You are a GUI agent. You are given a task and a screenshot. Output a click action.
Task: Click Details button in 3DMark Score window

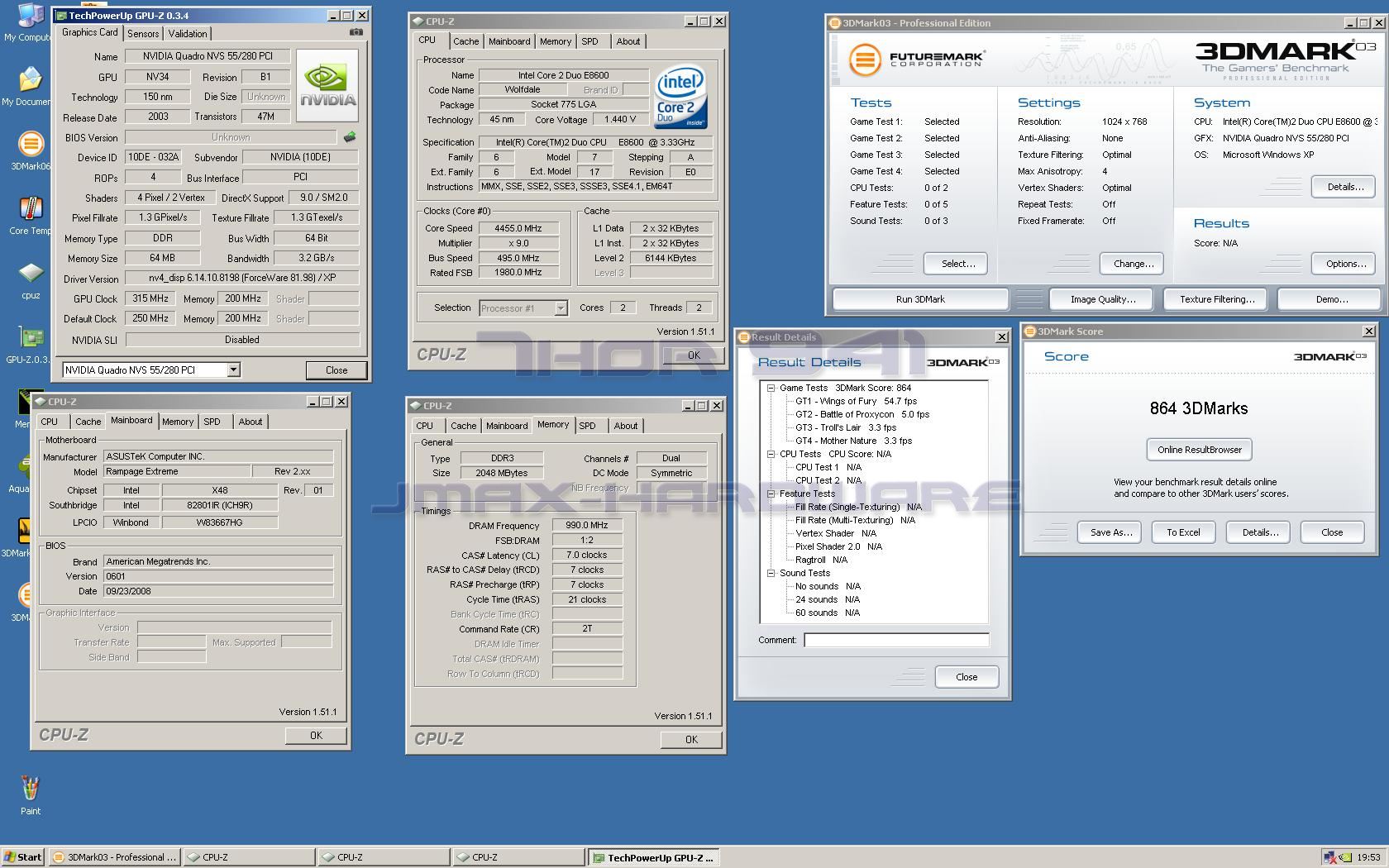pos(1258,532)
